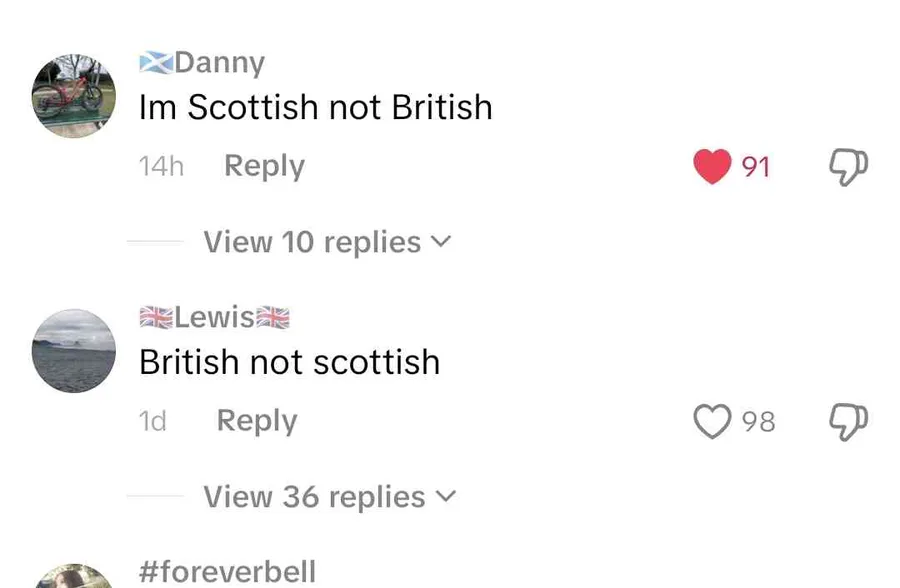The width and height of the screenshot is (900, 588).
Task: Reply to Danny's comment
Action: coord(264,166)
